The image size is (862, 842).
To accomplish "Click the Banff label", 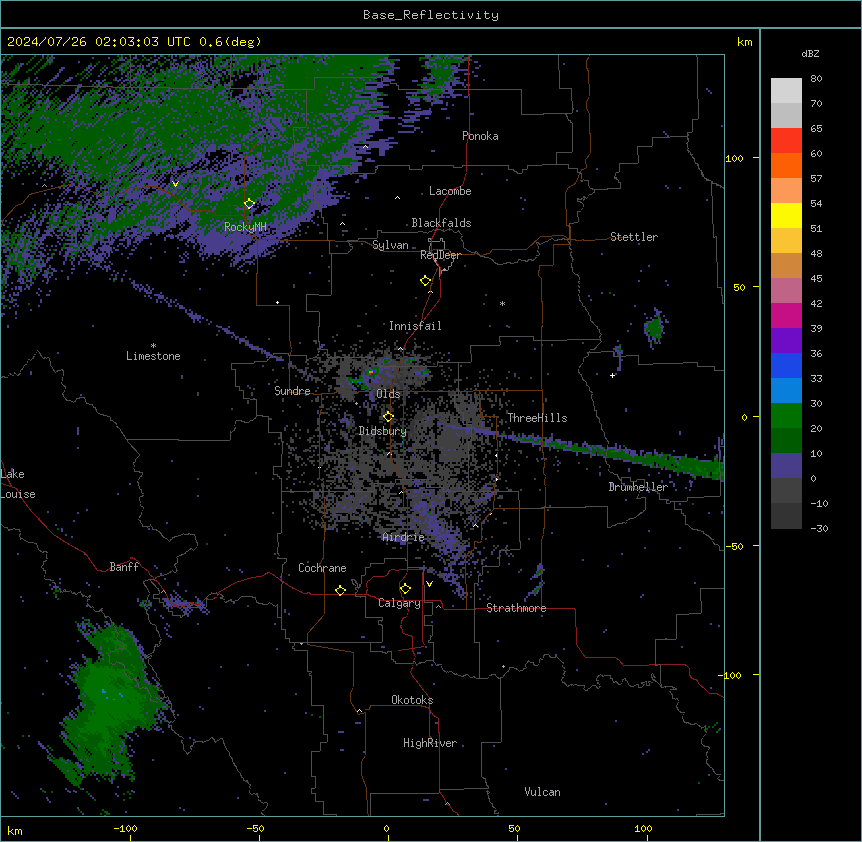I will click(124, 567).
